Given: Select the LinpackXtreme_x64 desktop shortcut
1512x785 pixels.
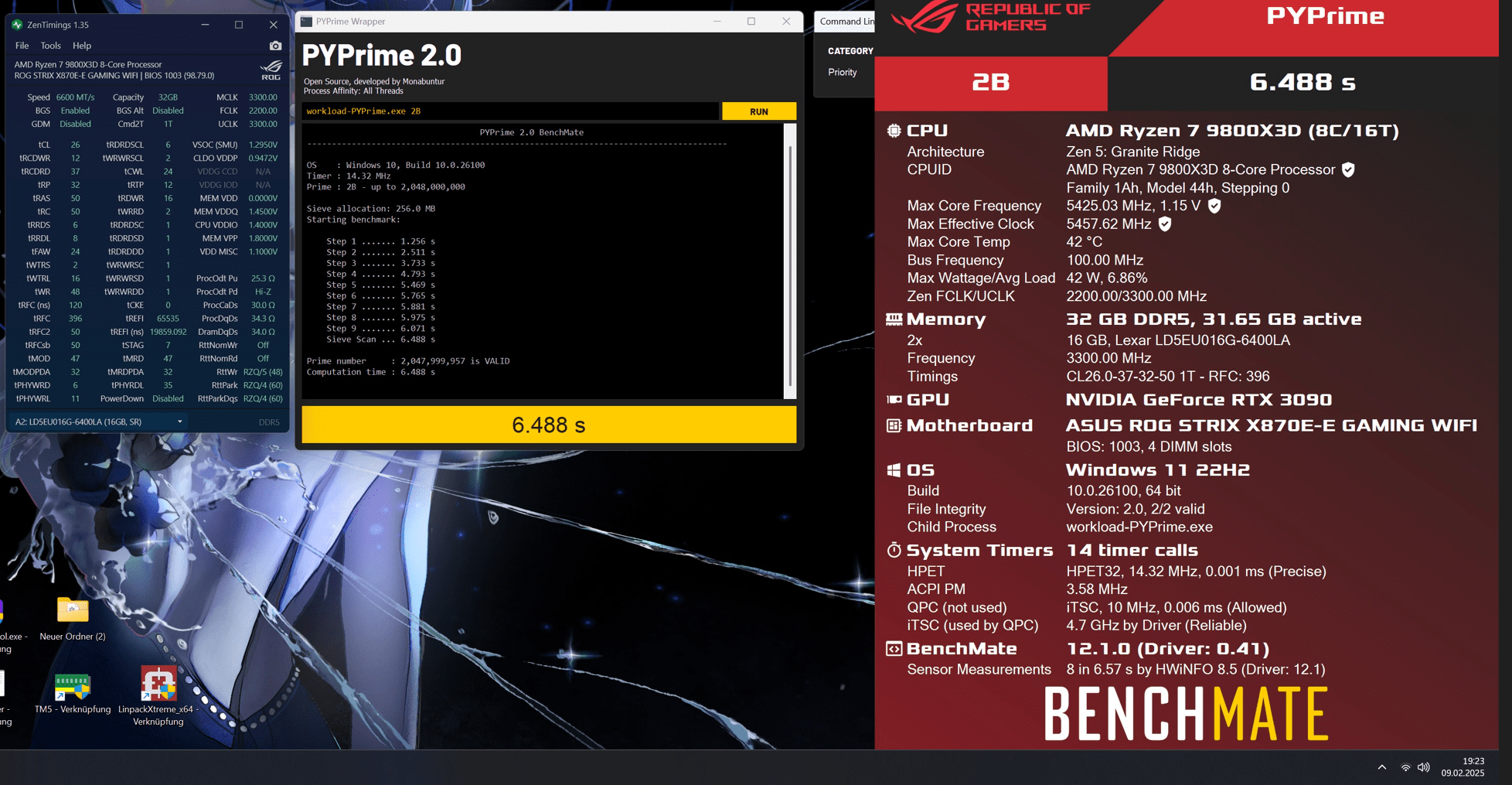Looking at the screenshot, I should (158, 696).
